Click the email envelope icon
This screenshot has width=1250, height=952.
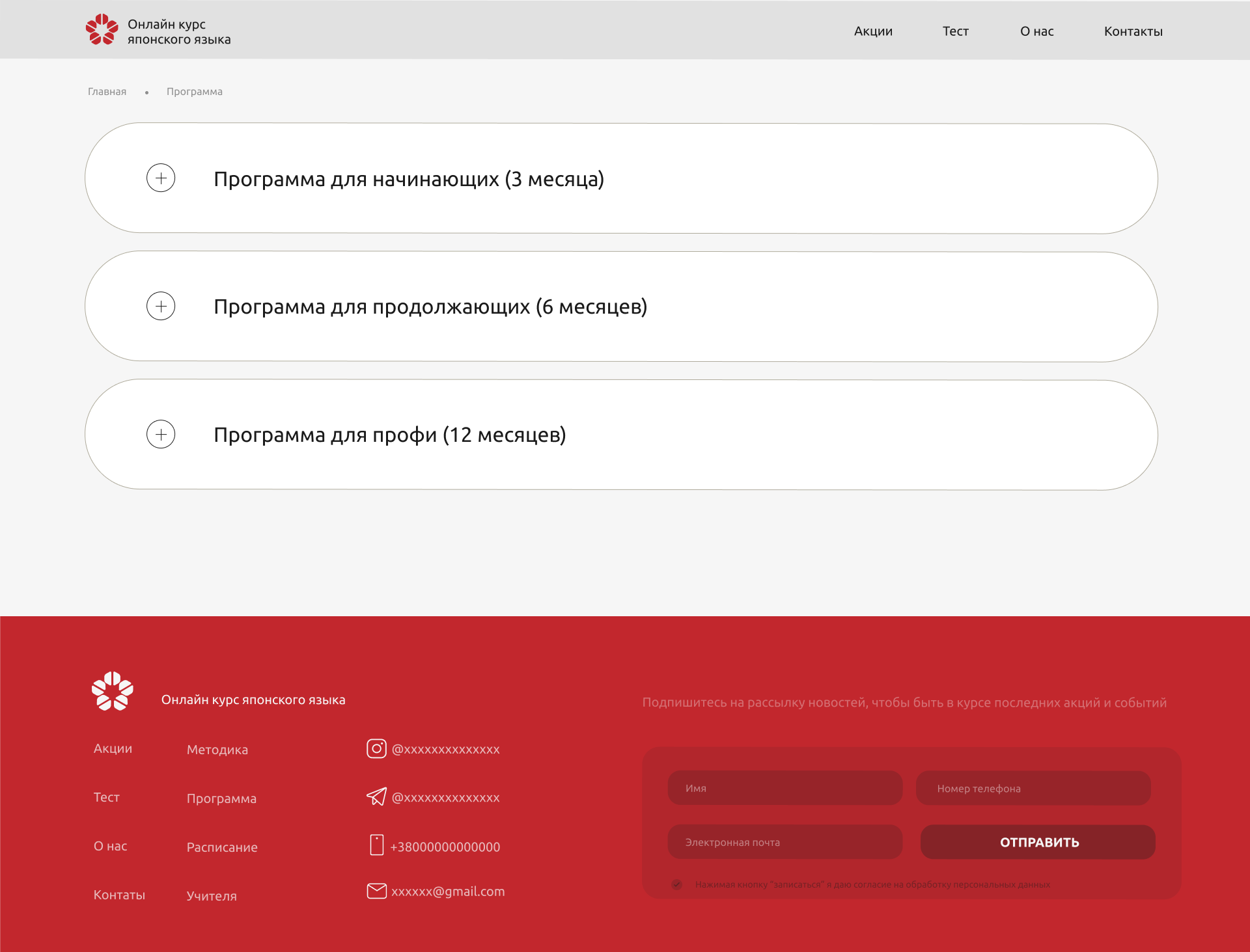(x=376, y=891)
